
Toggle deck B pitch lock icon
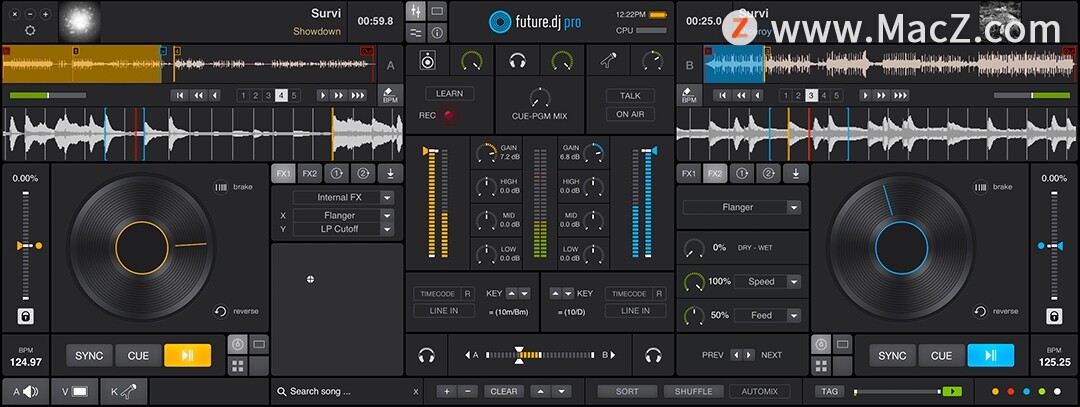click(x=1054, y=316)
